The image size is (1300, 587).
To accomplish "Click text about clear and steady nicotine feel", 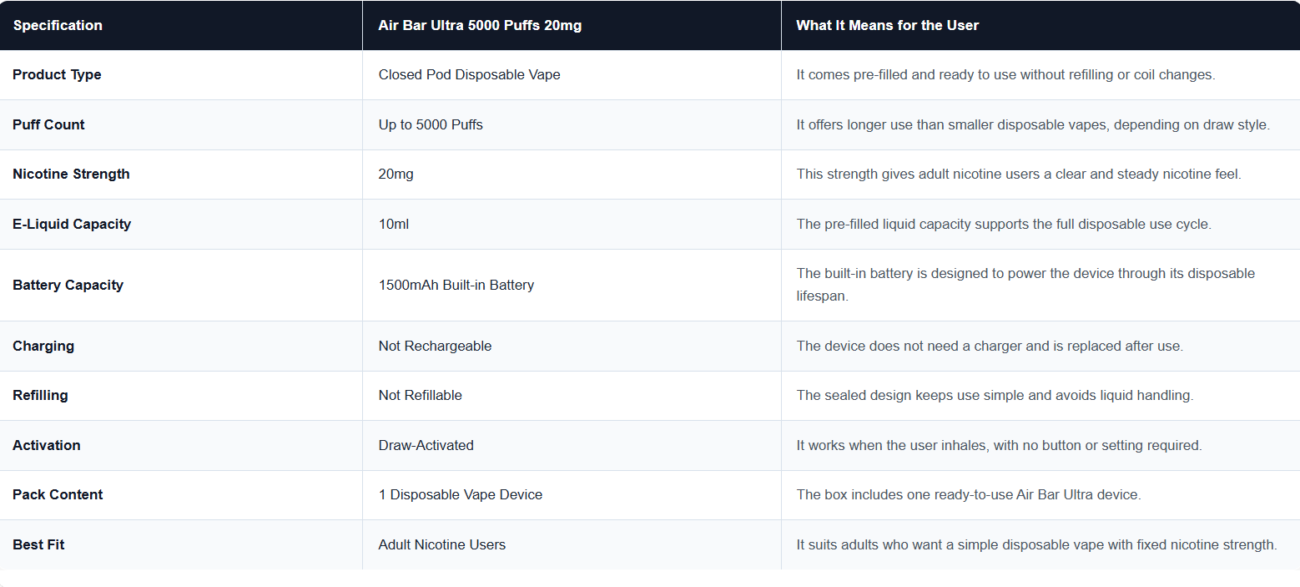I will pyautogui.click(x=1018, y=174).
